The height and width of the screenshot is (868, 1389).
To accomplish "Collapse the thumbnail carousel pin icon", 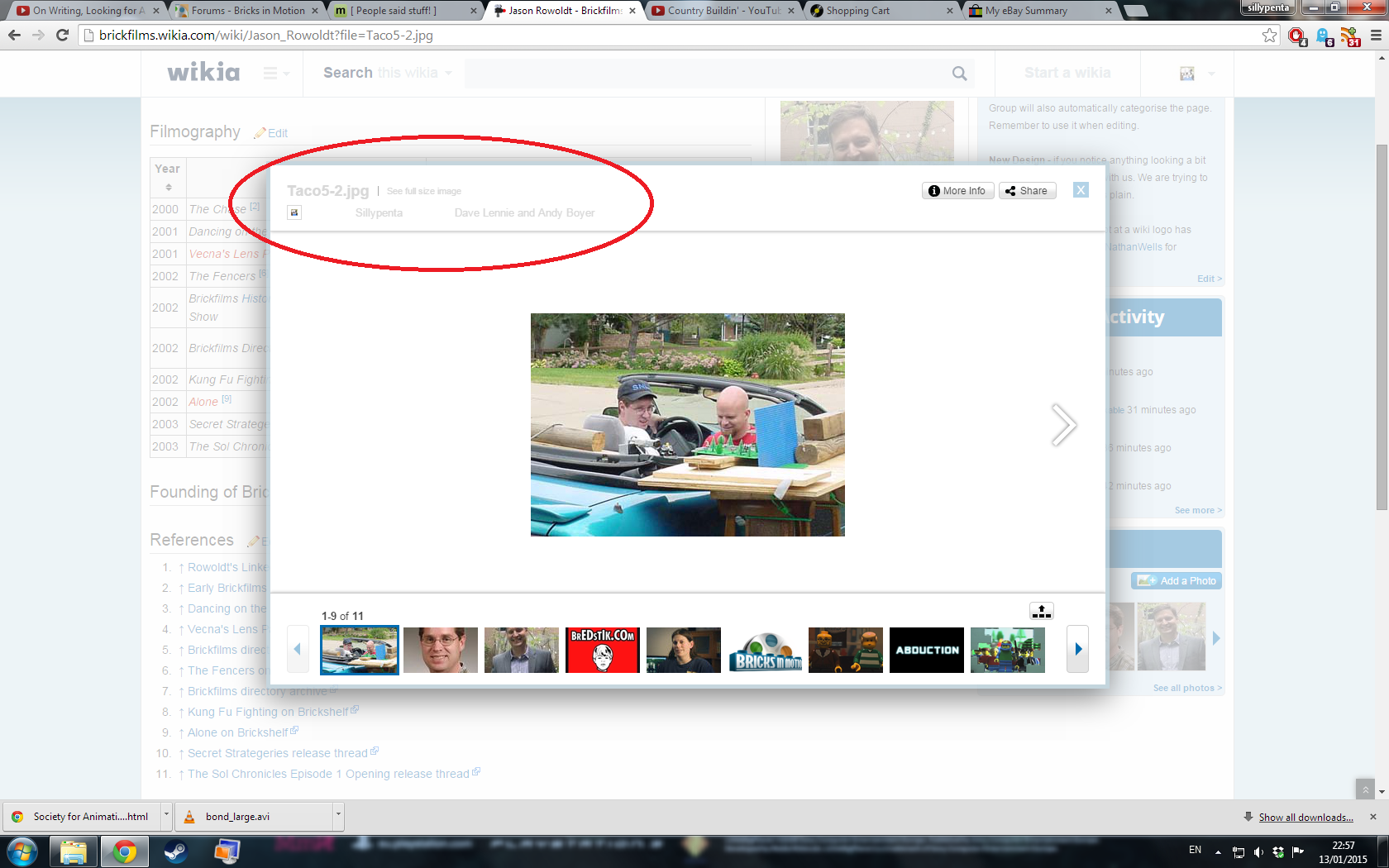I will point(1042,611).
